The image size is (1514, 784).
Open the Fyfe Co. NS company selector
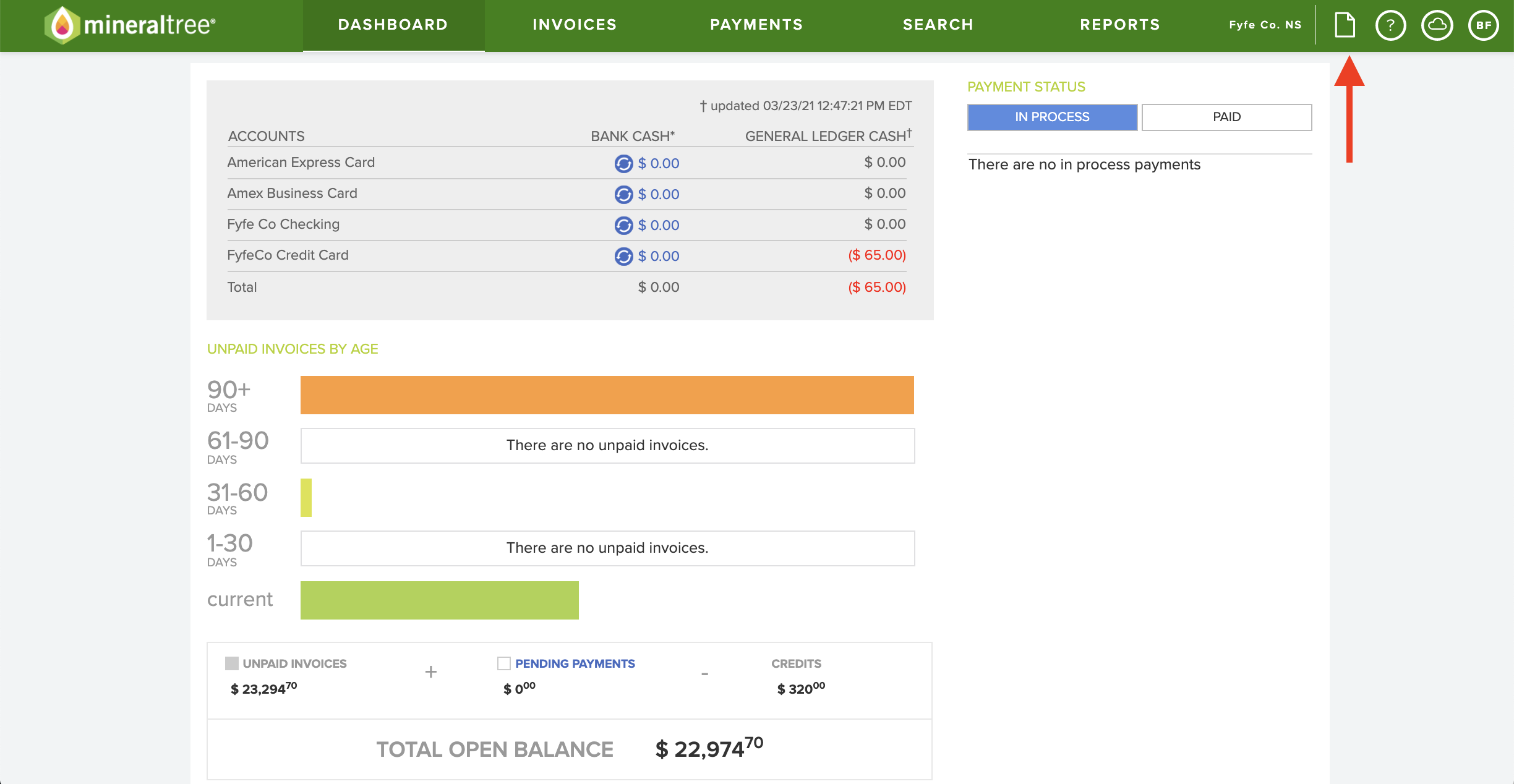click(1265, 25)
